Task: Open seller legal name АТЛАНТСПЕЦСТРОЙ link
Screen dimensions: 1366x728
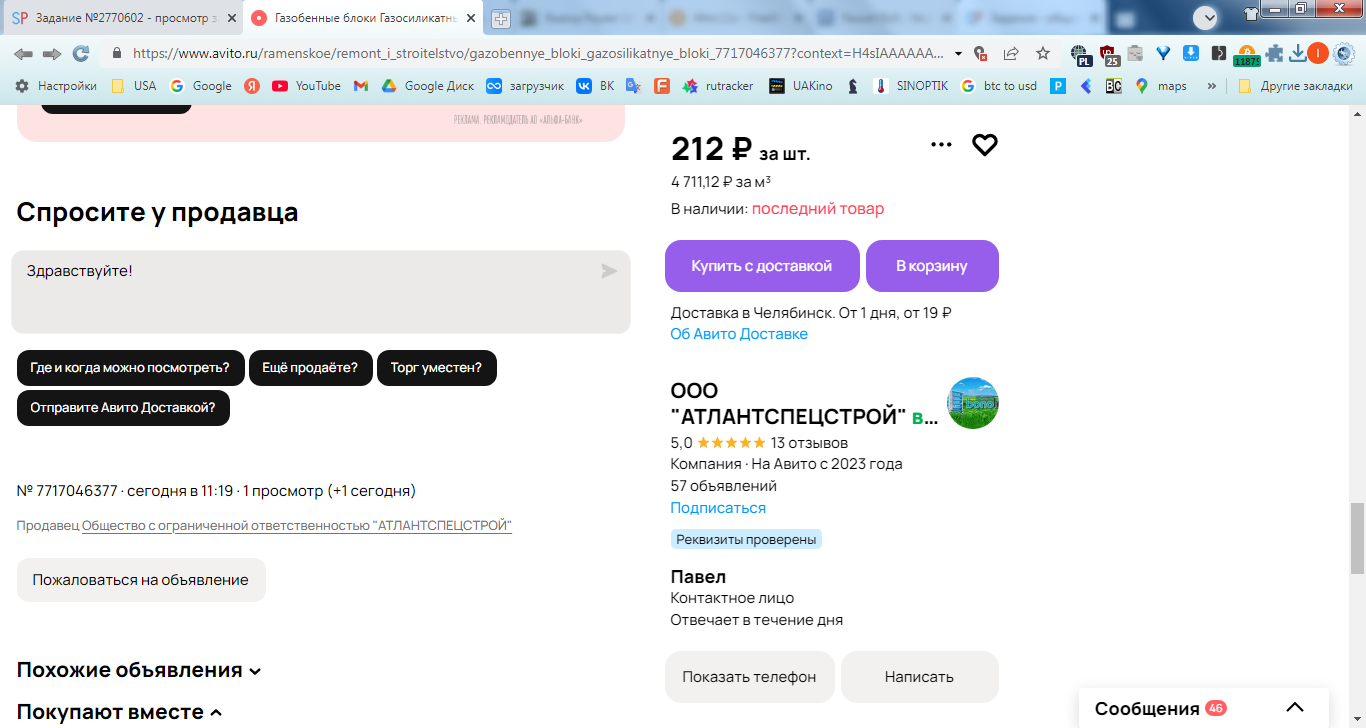Action: pos(297,526)
